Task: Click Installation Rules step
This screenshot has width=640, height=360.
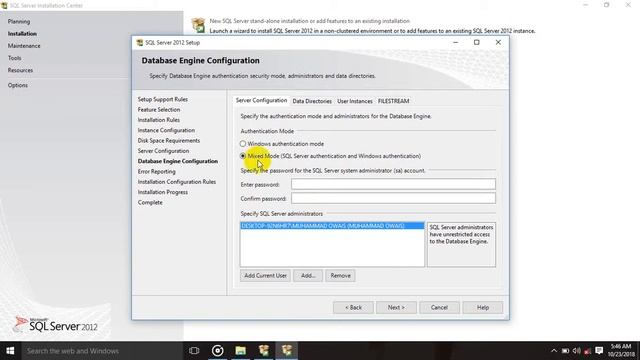Action: click(159, 120)
